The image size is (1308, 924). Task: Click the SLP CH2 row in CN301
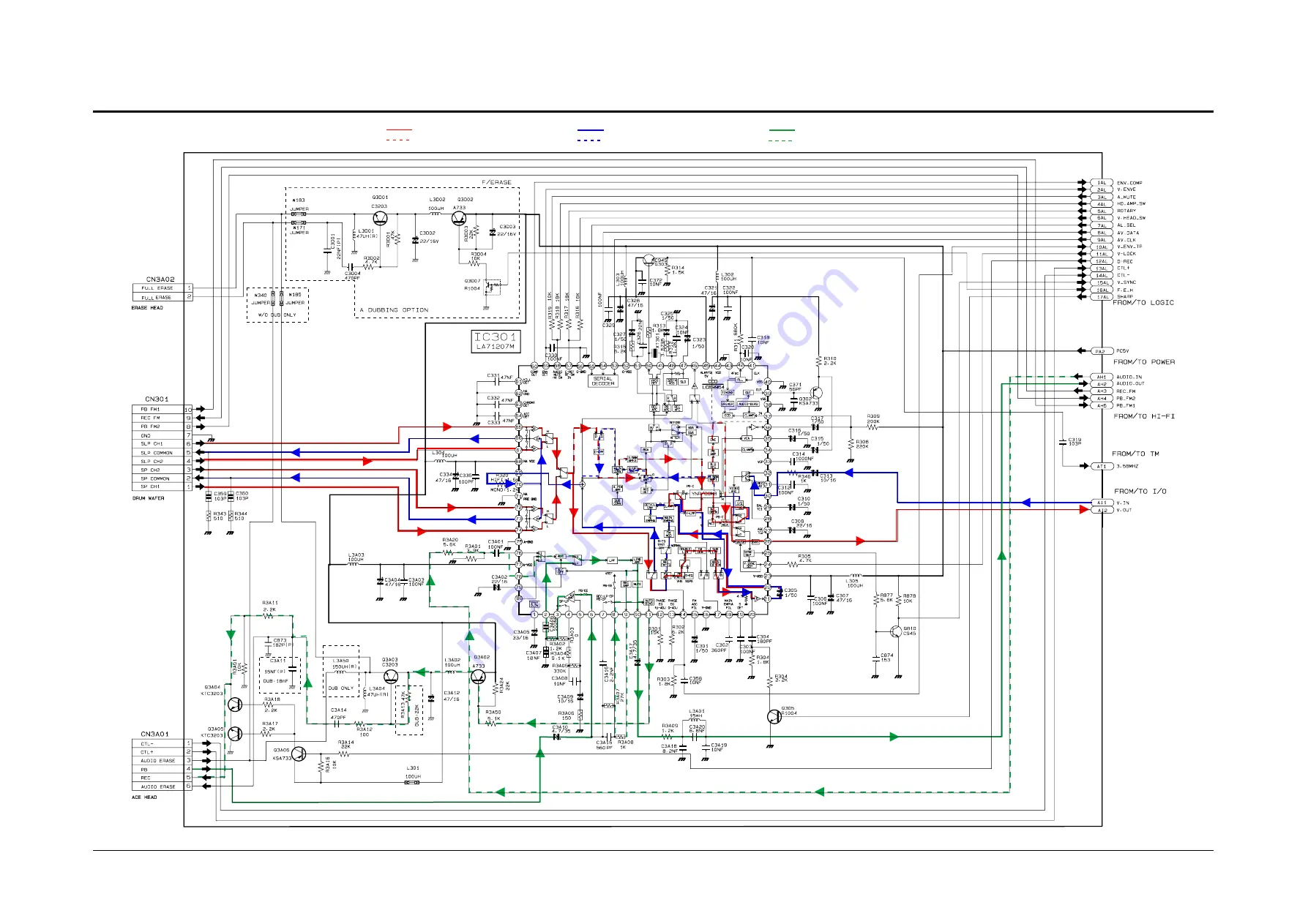[x=162, y=461]
